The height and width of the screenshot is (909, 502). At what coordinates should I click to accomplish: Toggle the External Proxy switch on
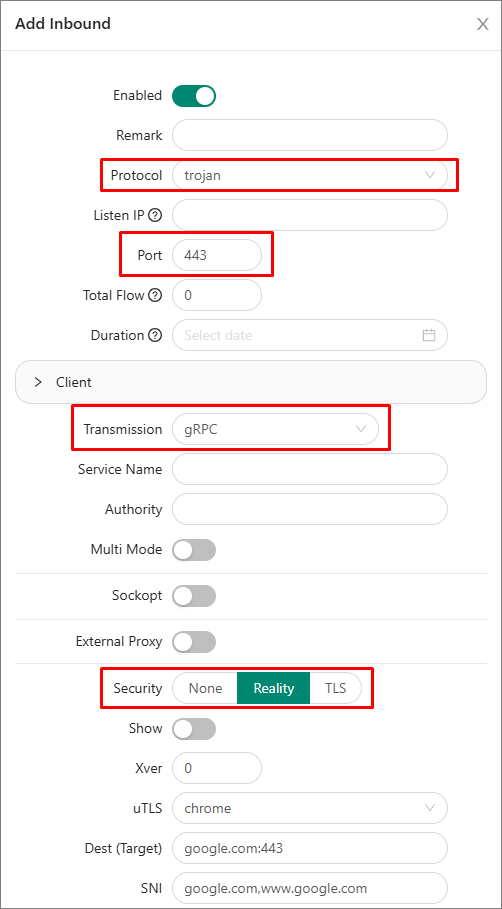(194, 642)
